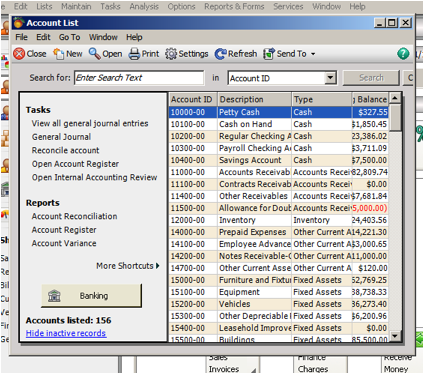
Task: Select Contracts Receivable row
Action: (x=278, y=184)
